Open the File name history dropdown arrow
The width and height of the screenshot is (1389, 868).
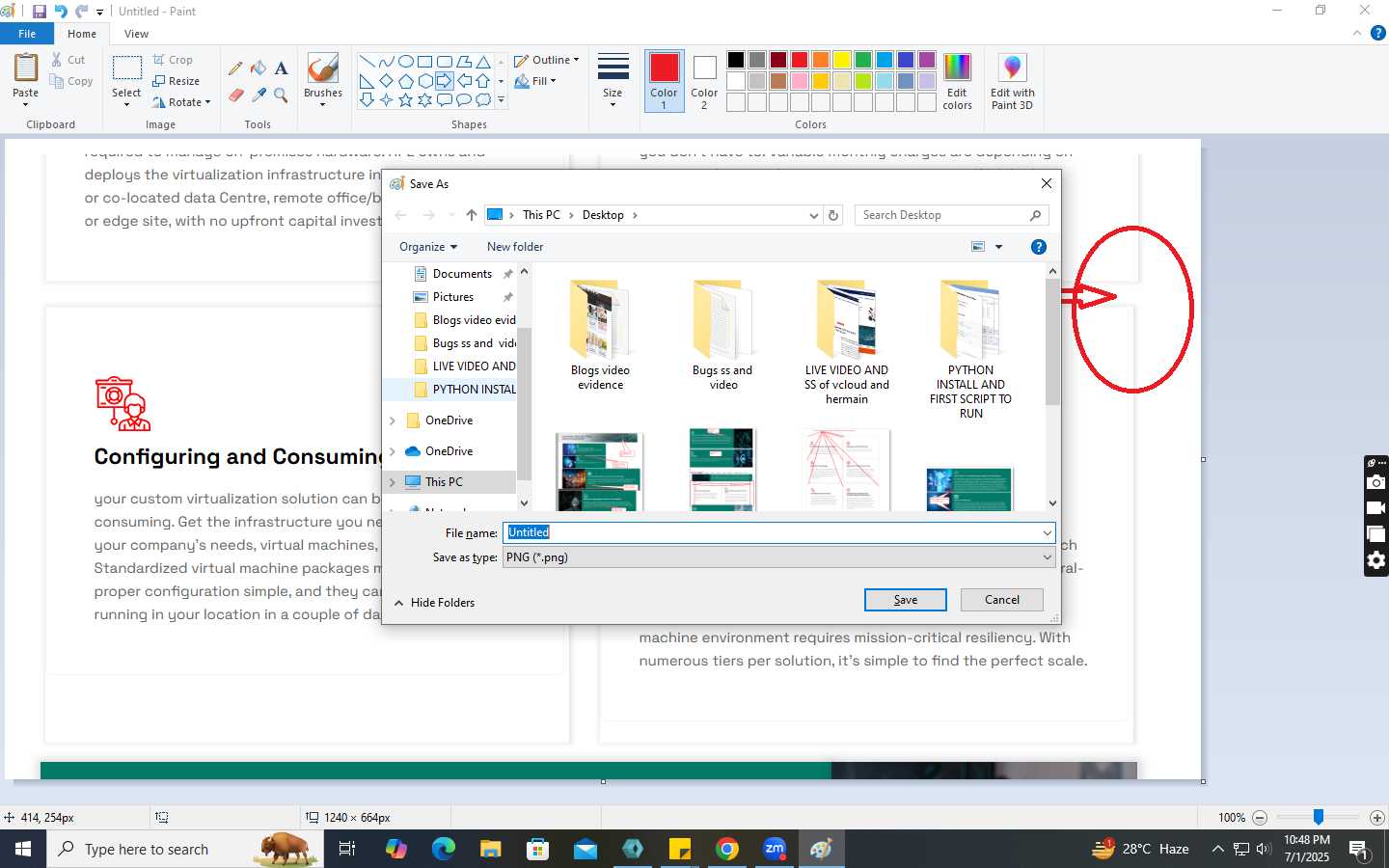tap(1047, 532)
